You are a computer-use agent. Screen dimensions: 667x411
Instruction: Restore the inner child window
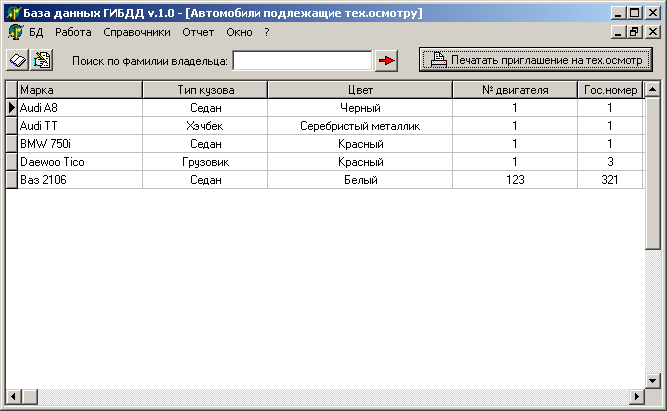coord(634,32)
